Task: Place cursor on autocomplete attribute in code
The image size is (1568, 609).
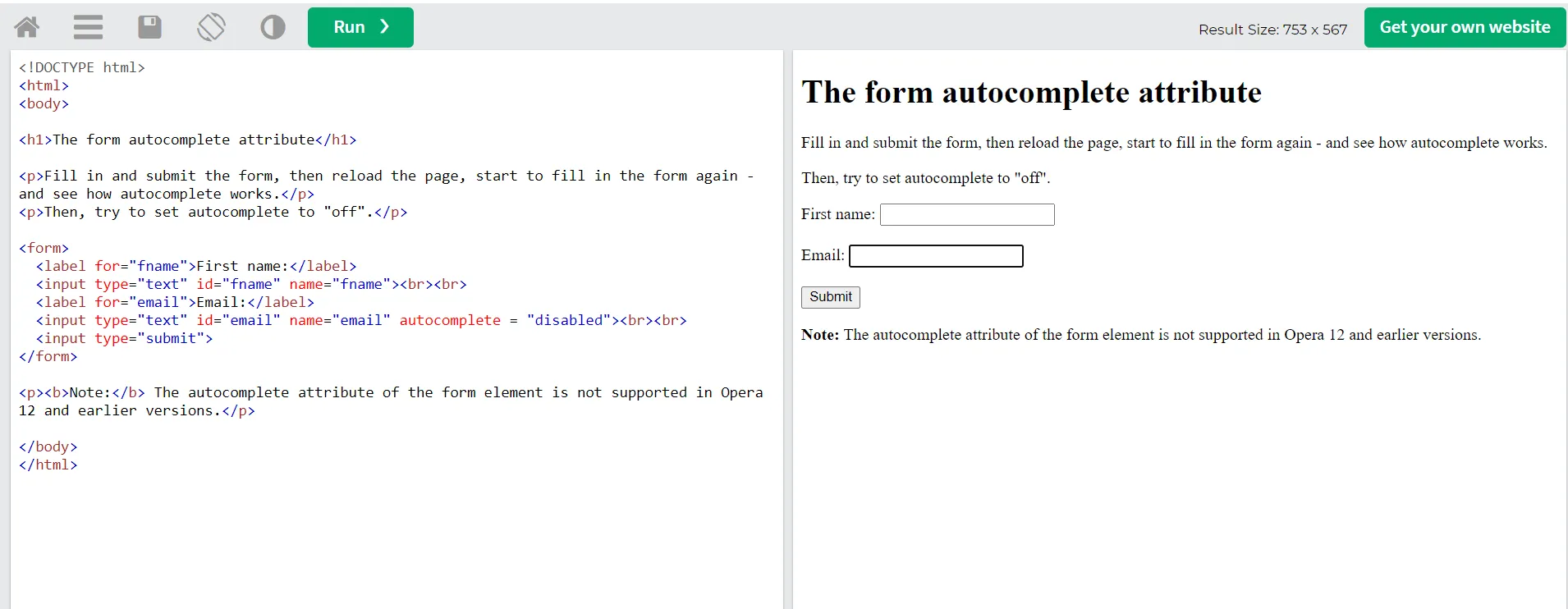Action: (x=450, y=320)
